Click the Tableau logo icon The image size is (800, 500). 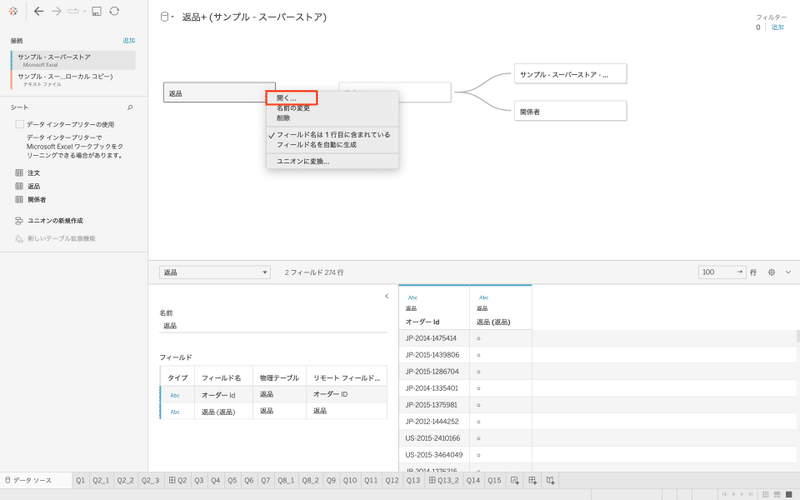pyautogui.click(x=14, y=11)
